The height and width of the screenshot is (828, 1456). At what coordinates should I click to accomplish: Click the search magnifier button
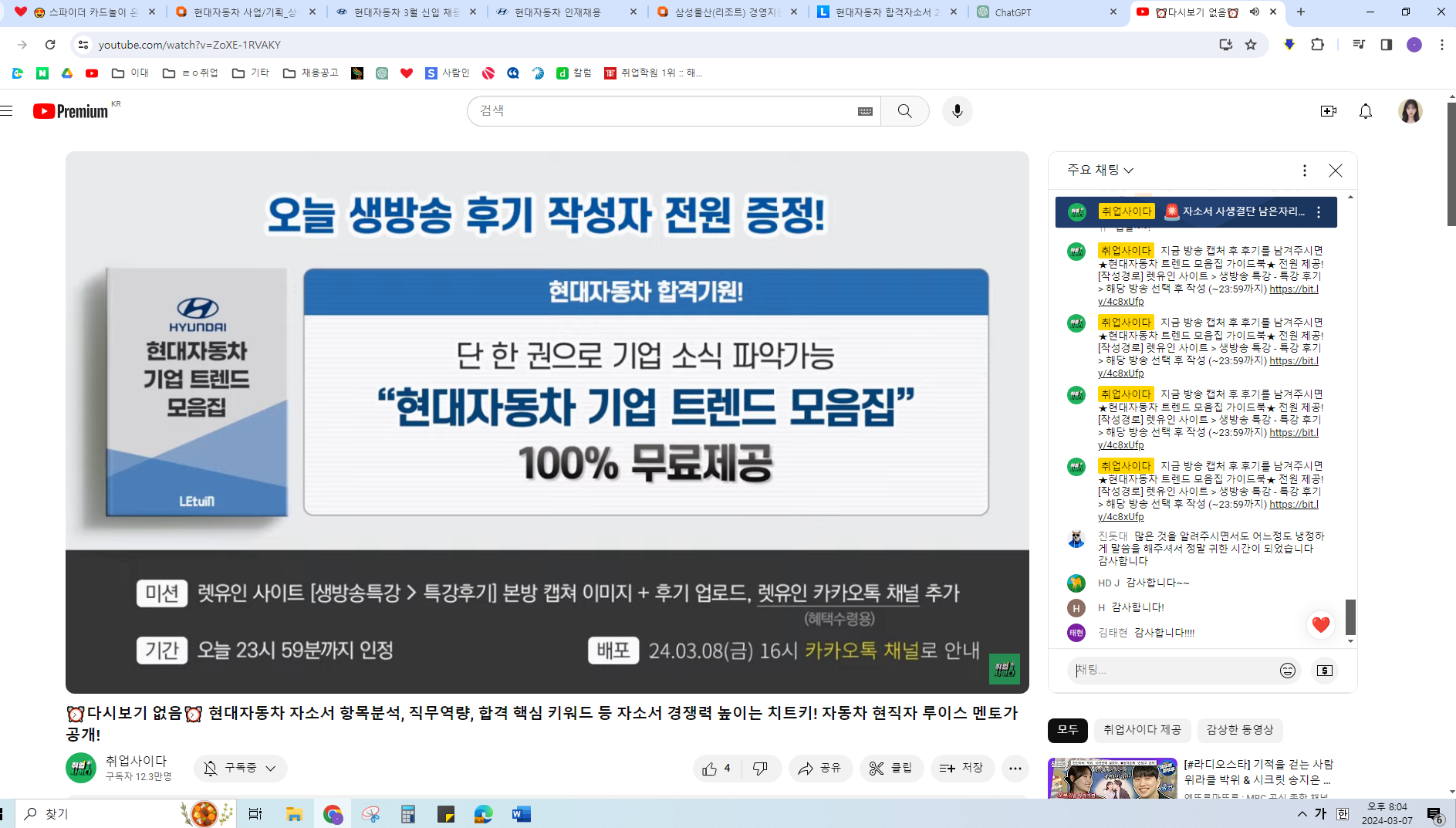coord(904,111)
